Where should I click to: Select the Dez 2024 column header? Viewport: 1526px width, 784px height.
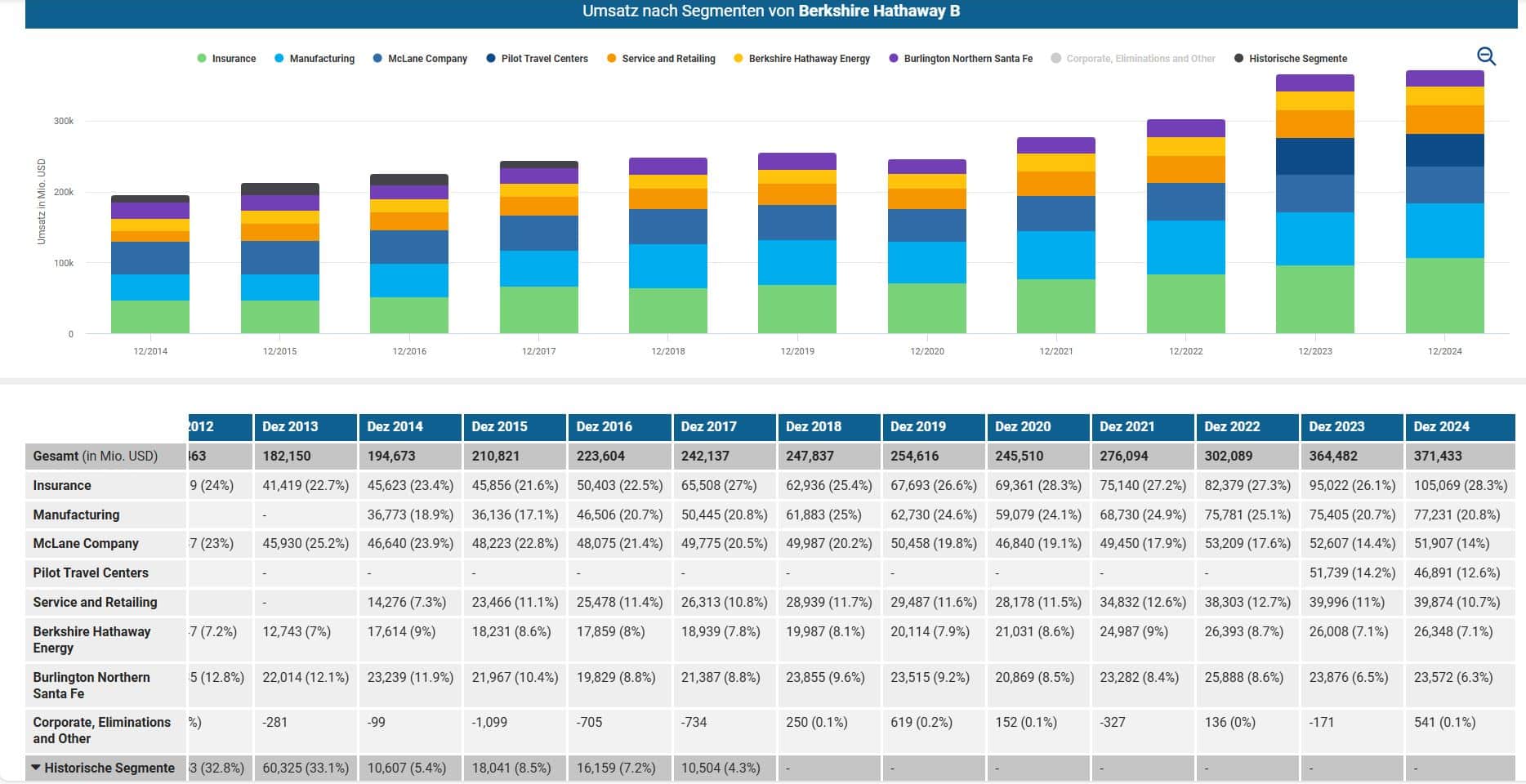pos(1459,426)
